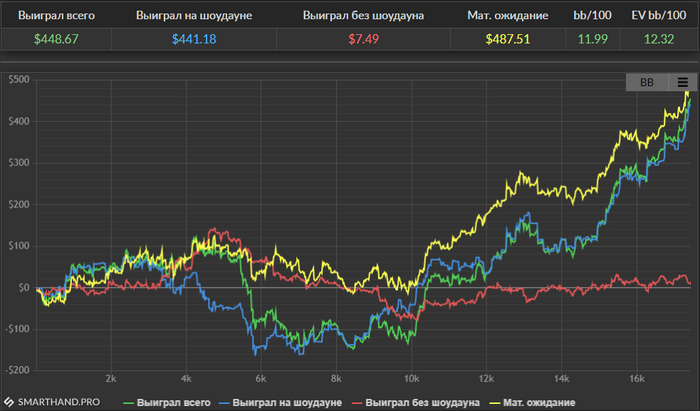Select the 12.32 EV bb/100 value
Screen dimensions: 700x411
(x=659, y=39)
